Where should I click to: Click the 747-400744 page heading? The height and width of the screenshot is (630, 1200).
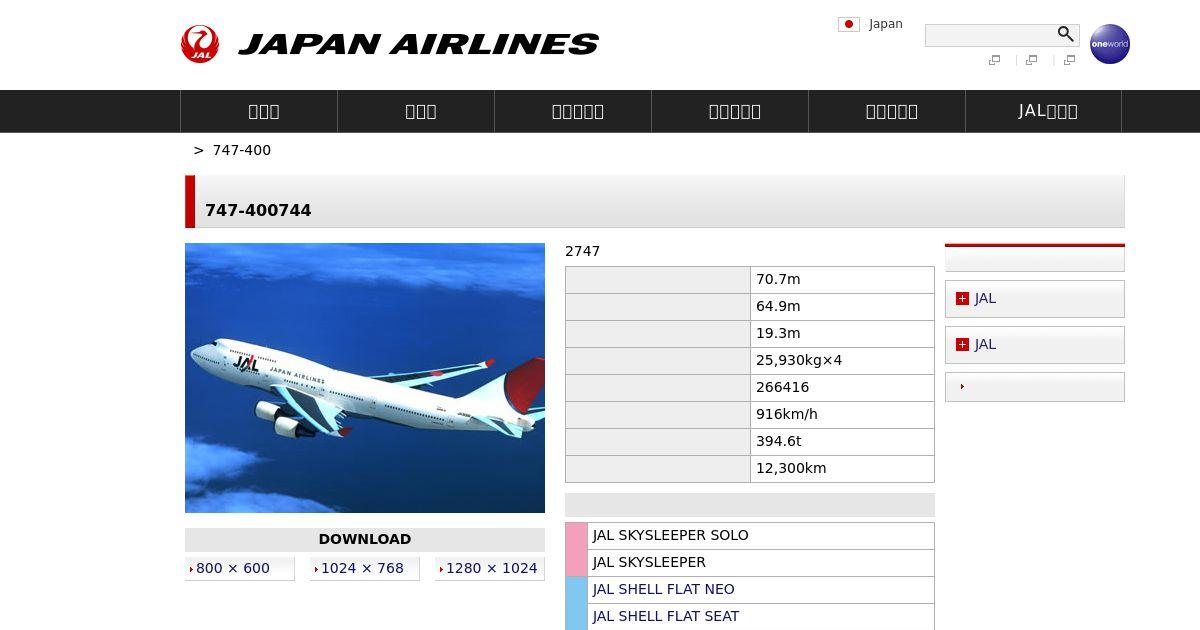click(258, 210)
